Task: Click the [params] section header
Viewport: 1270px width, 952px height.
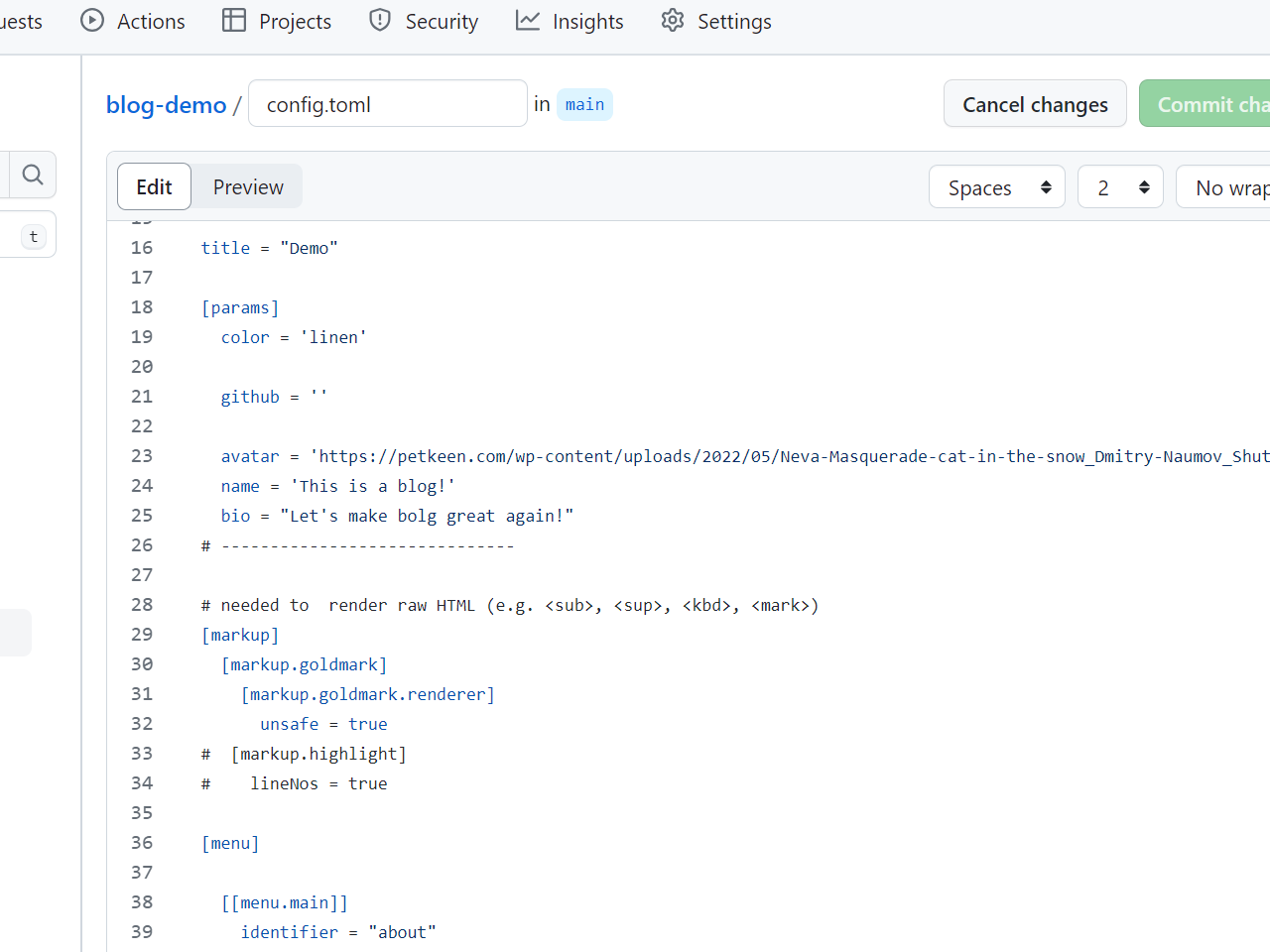Action: [x=240, y=307]
